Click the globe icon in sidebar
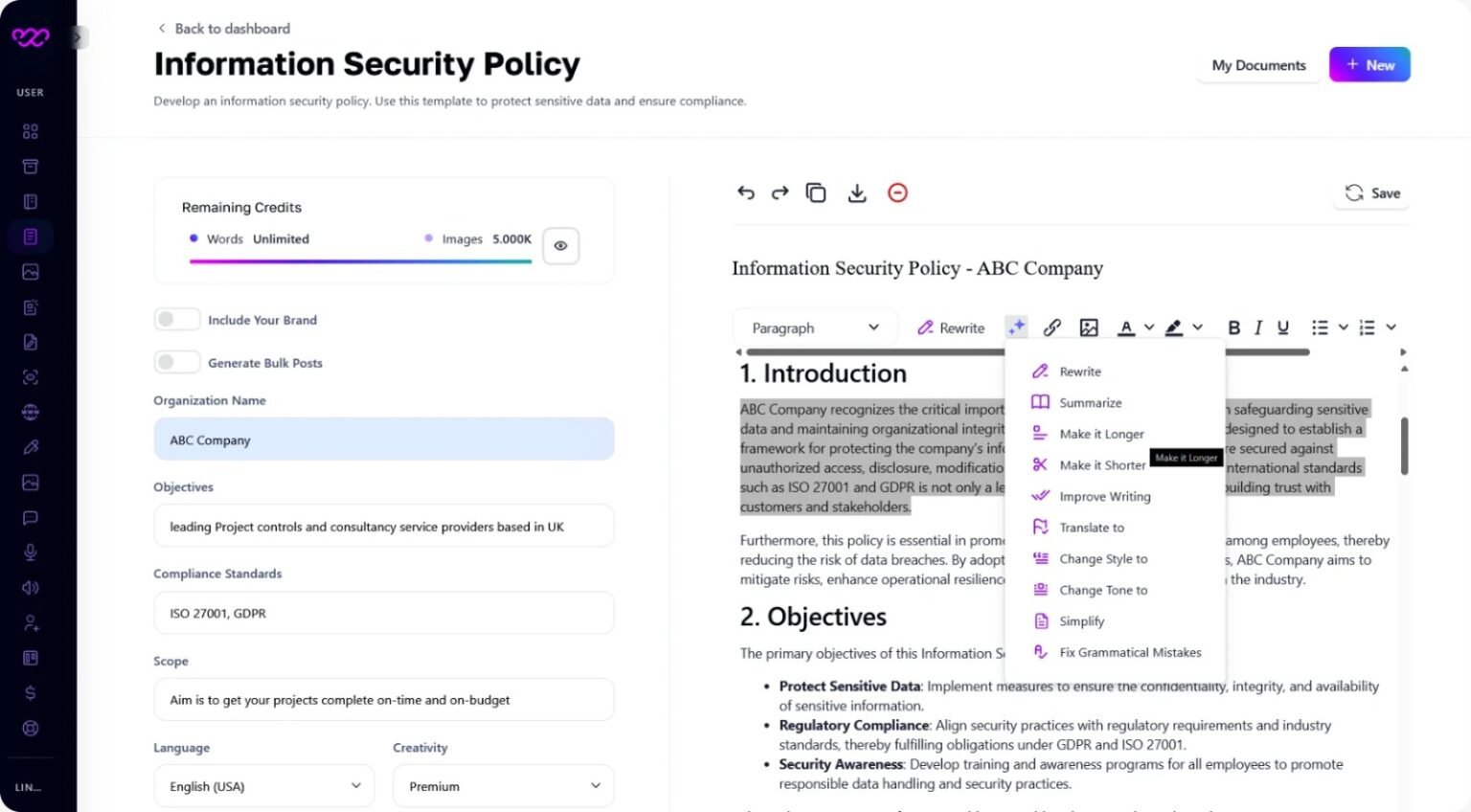 coord(31,413)
